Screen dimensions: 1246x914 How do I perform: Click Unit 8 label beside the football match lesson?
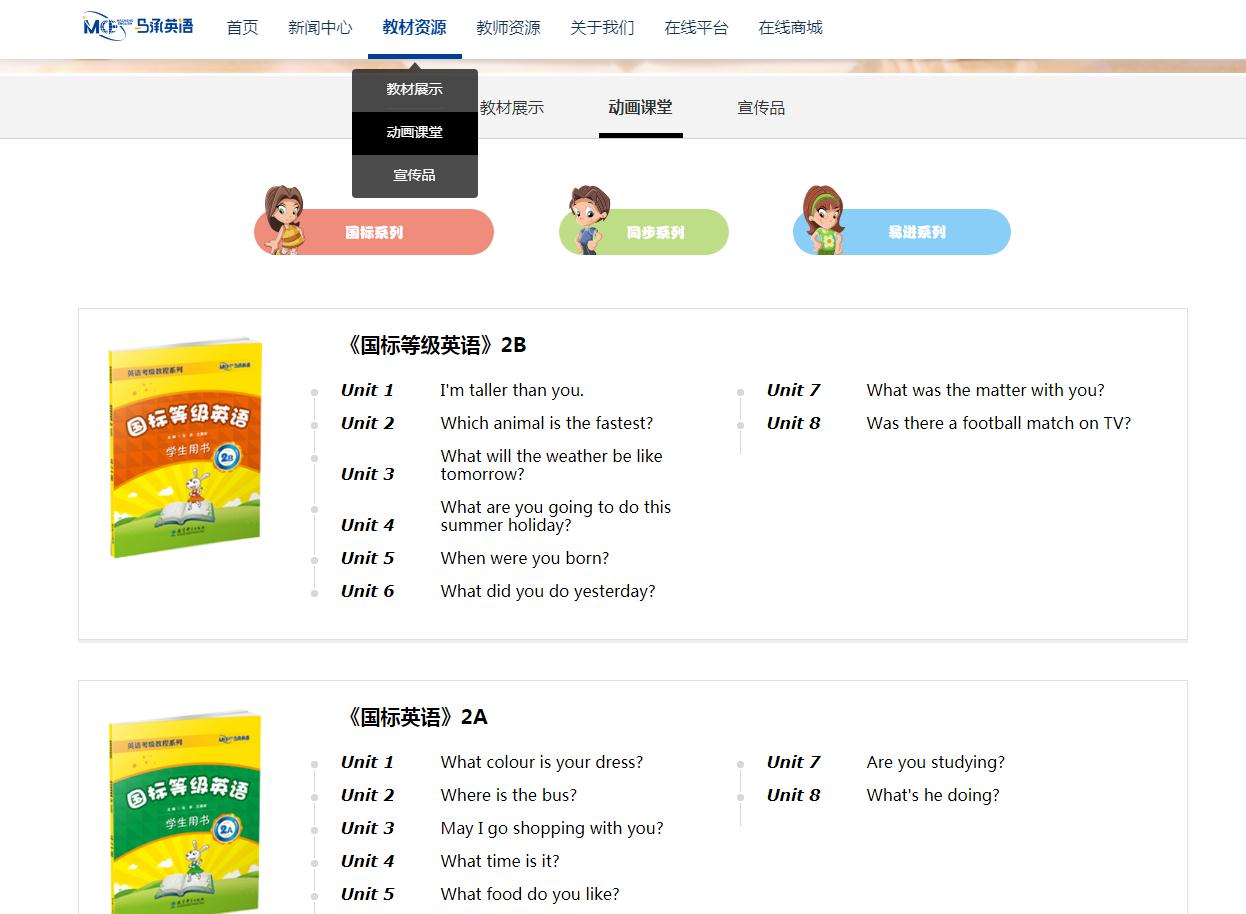(x=794, y=424)
